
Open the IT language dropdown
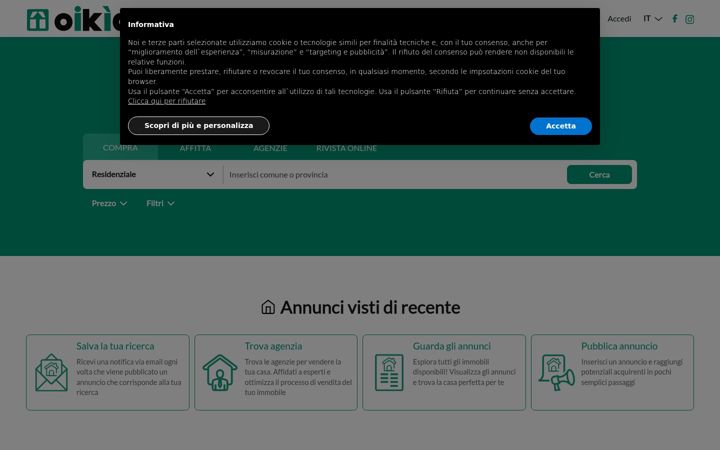[652, 19]
